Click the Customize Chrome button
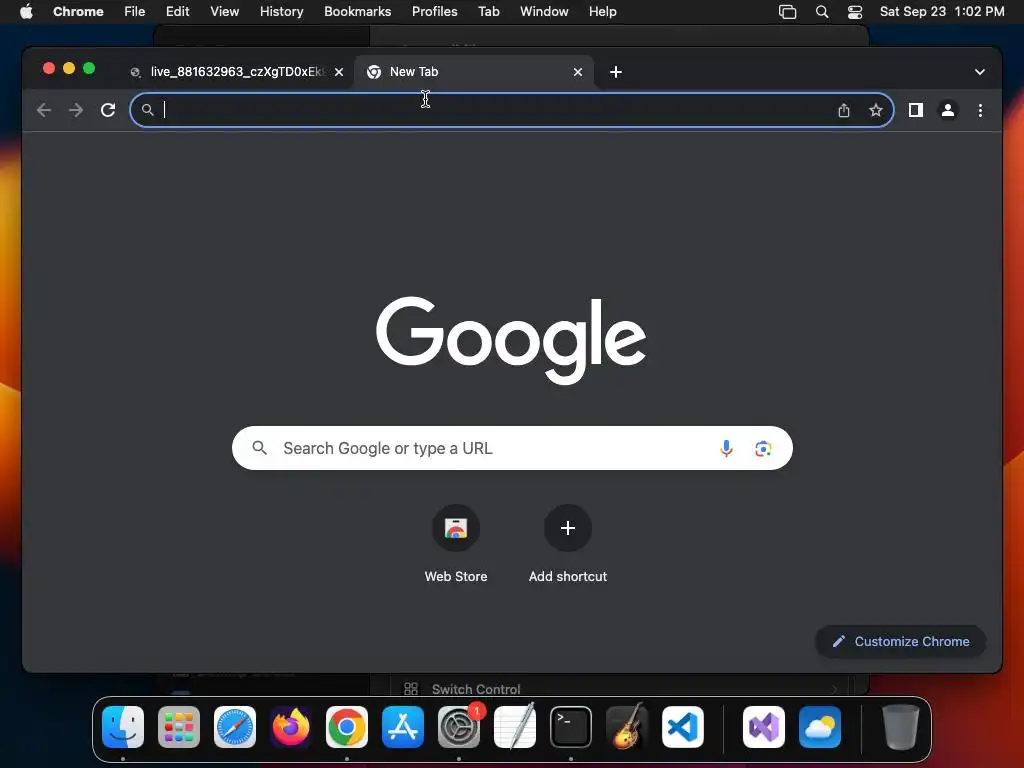The width and height of the screenshot is (1024, 768). click(x=901, y=641)
